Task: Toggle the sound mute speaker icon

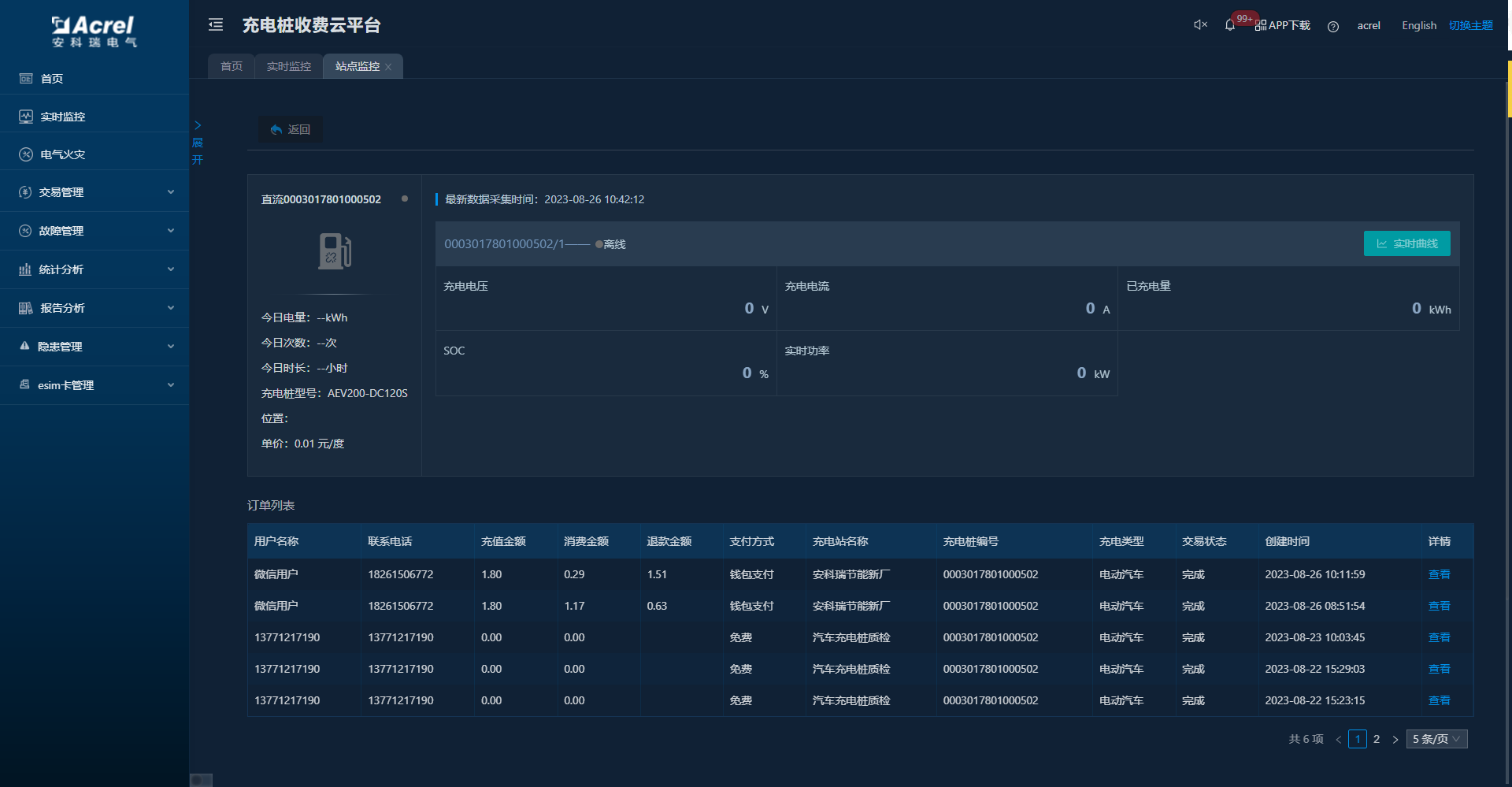Action: pos(1200,25)
